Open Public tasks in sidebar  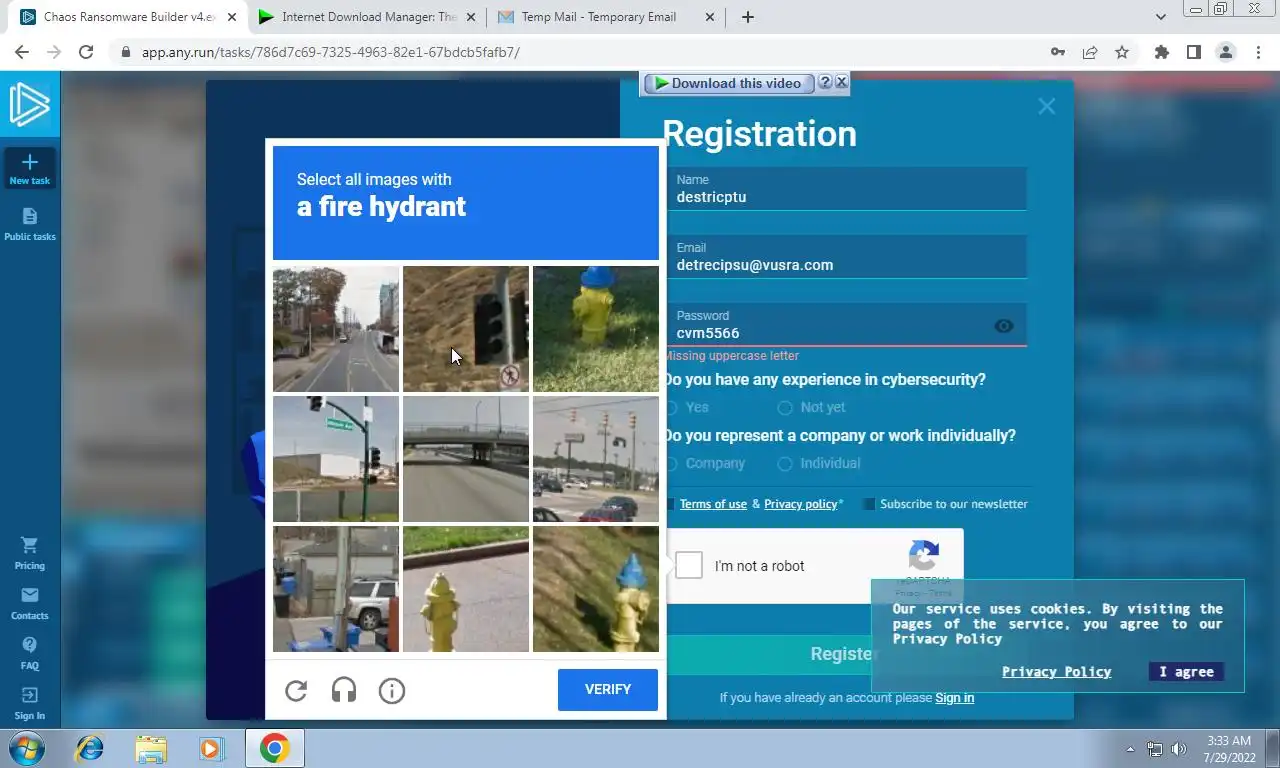(x=30, y=224)
